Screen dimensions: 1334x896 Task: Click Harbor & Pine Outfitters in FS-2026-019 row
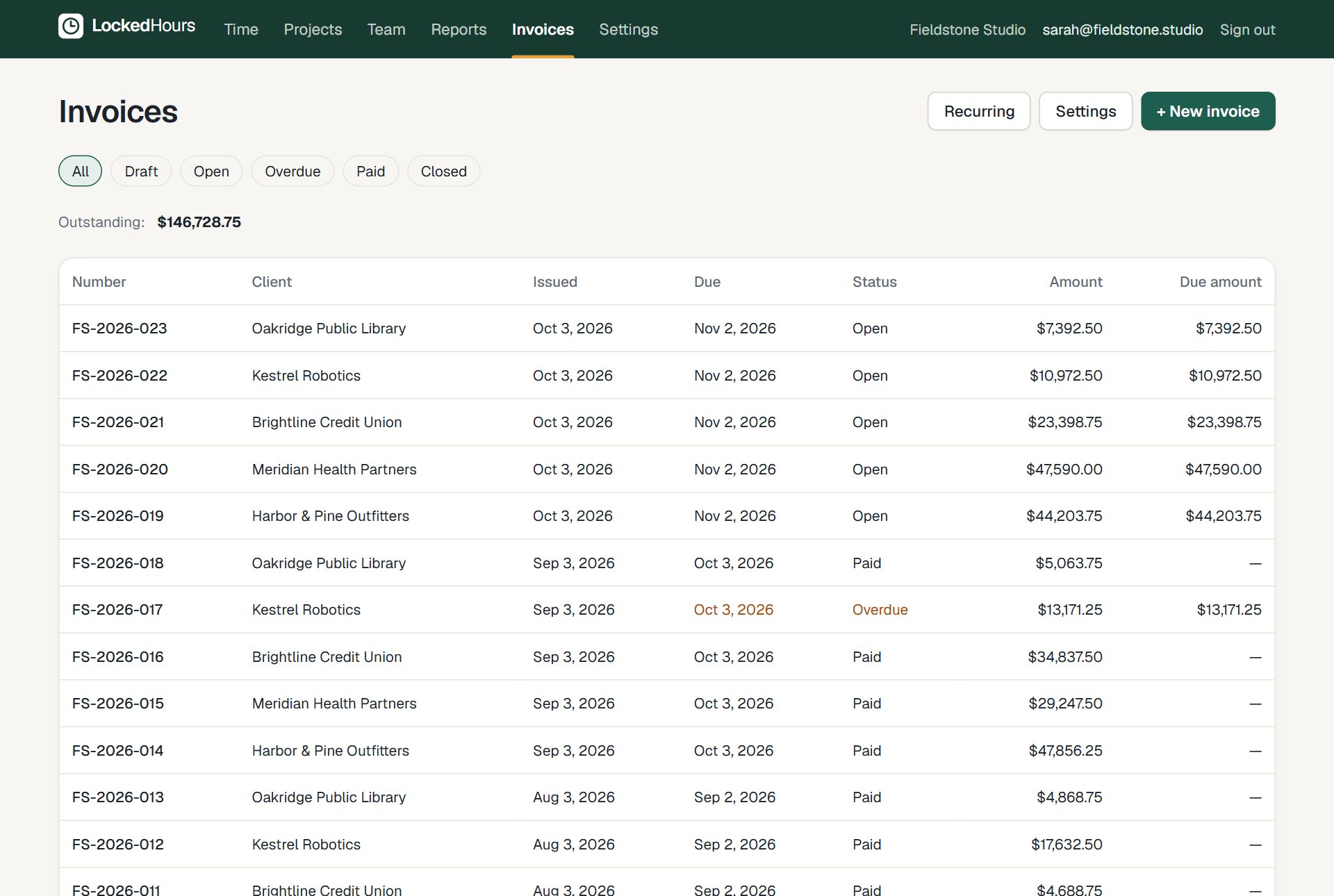[x=331, y=516]
